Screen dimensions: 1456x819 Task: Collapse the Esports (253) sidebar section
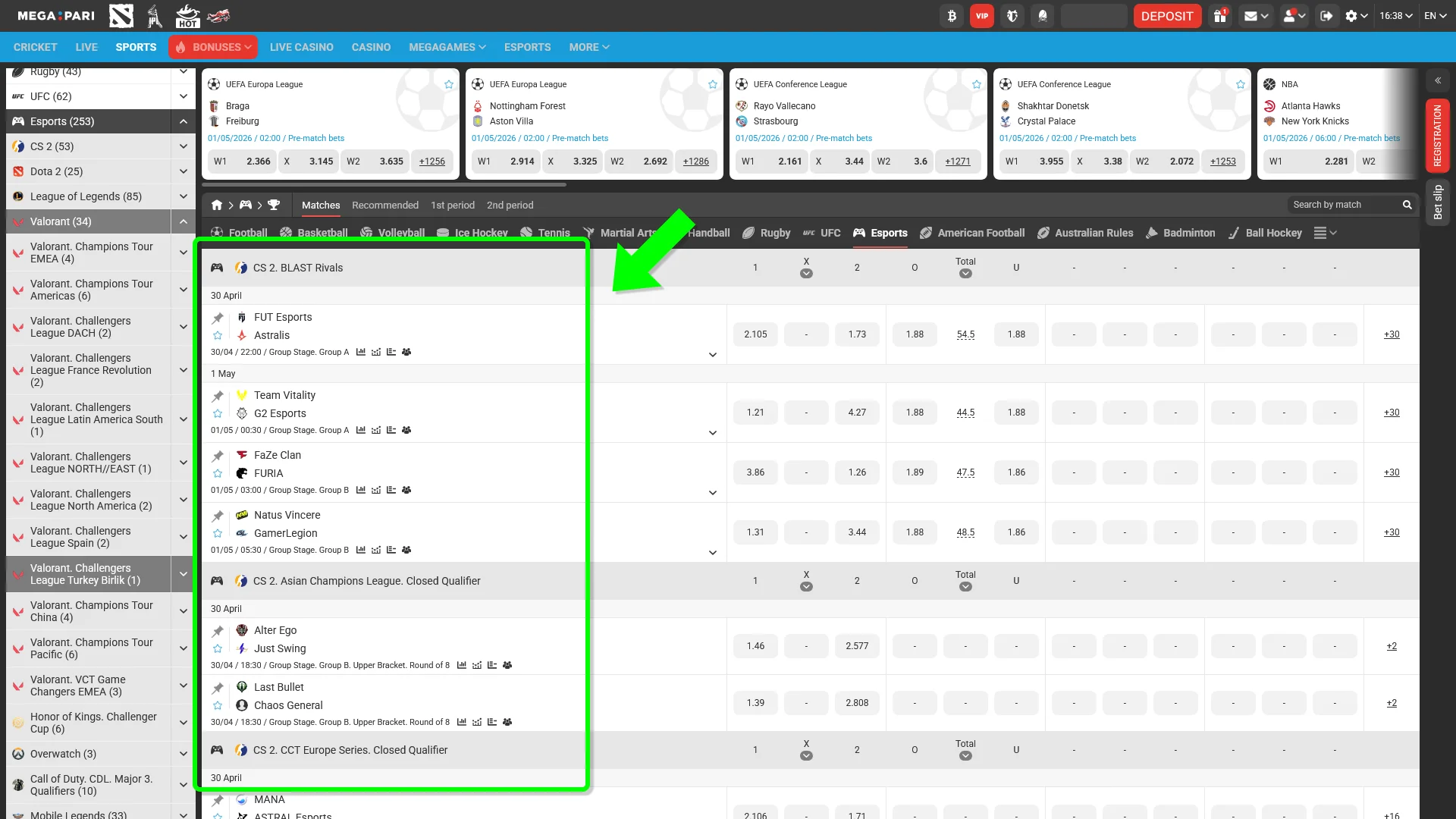click(x=183, y=121)
